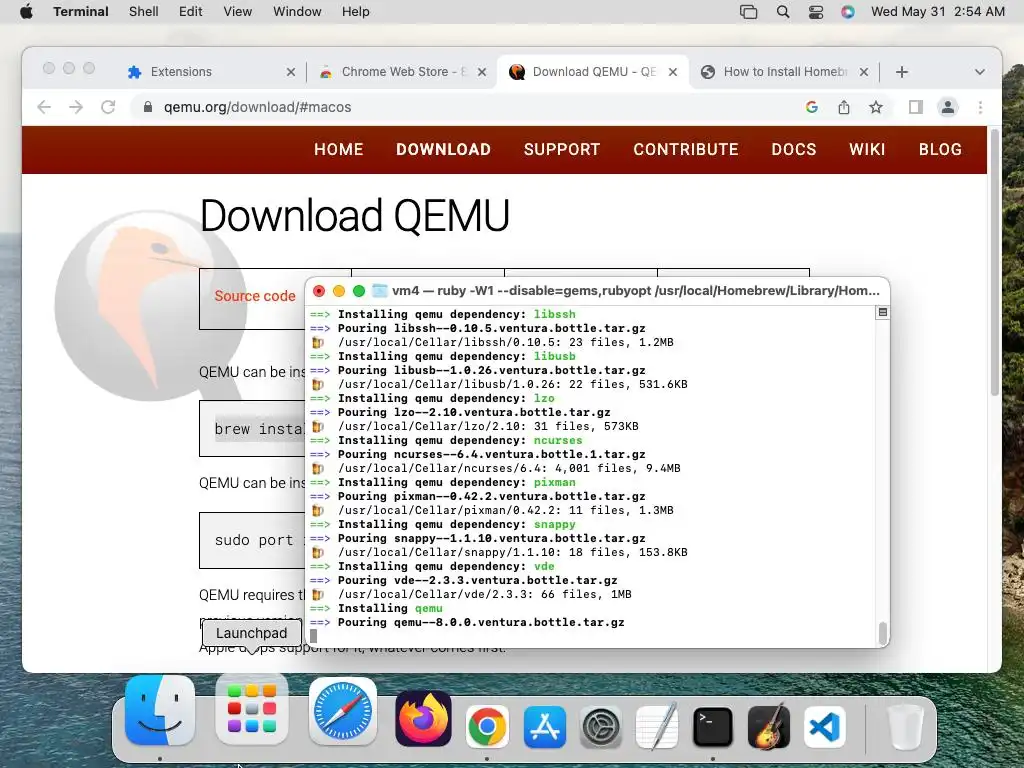Click the Terminal window scrollbar thumb
The height and width of the screenshot is (768, 1024).
pos(882,633)
